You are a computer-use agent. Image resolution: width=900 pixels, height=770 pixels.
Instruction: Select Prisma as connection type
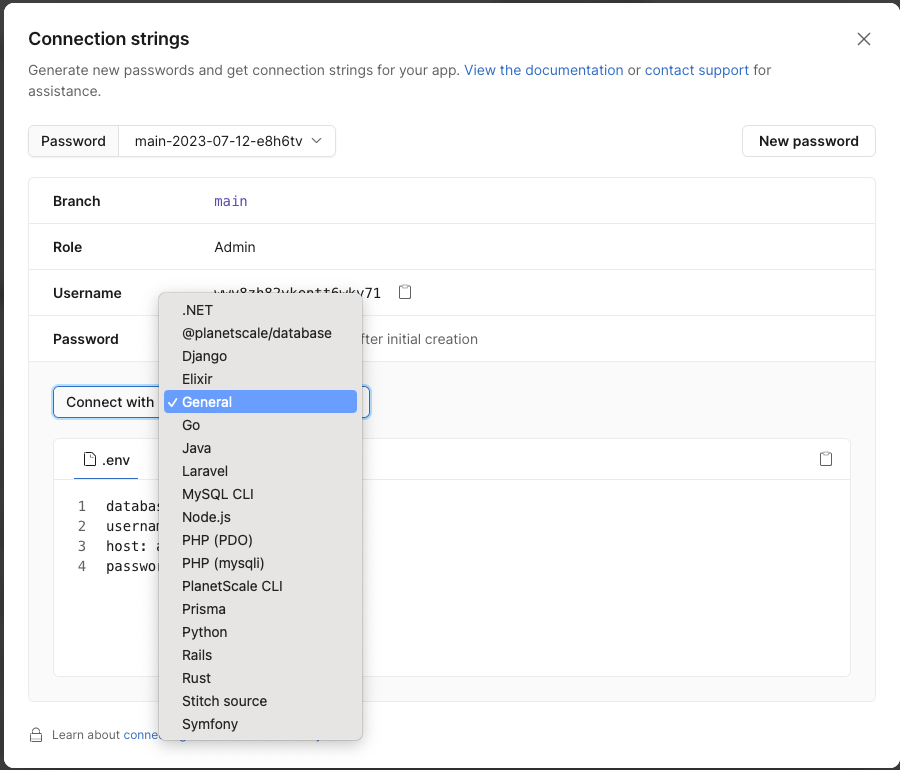pos(204,609)
